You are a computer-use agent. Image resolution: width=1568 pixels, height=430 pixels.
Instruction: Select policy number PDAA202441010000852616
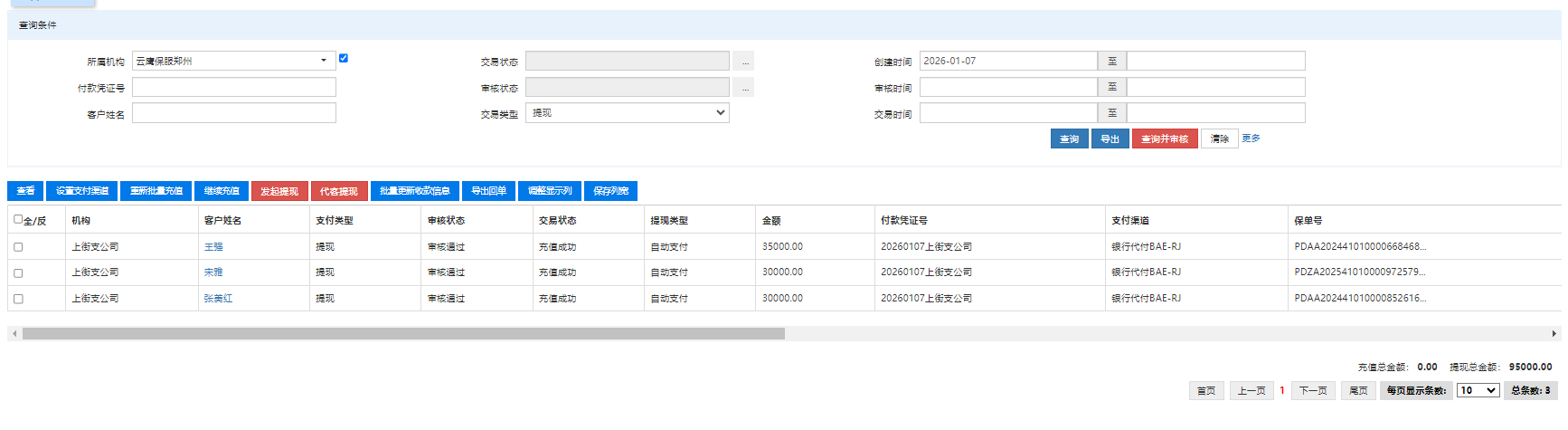1360,298
